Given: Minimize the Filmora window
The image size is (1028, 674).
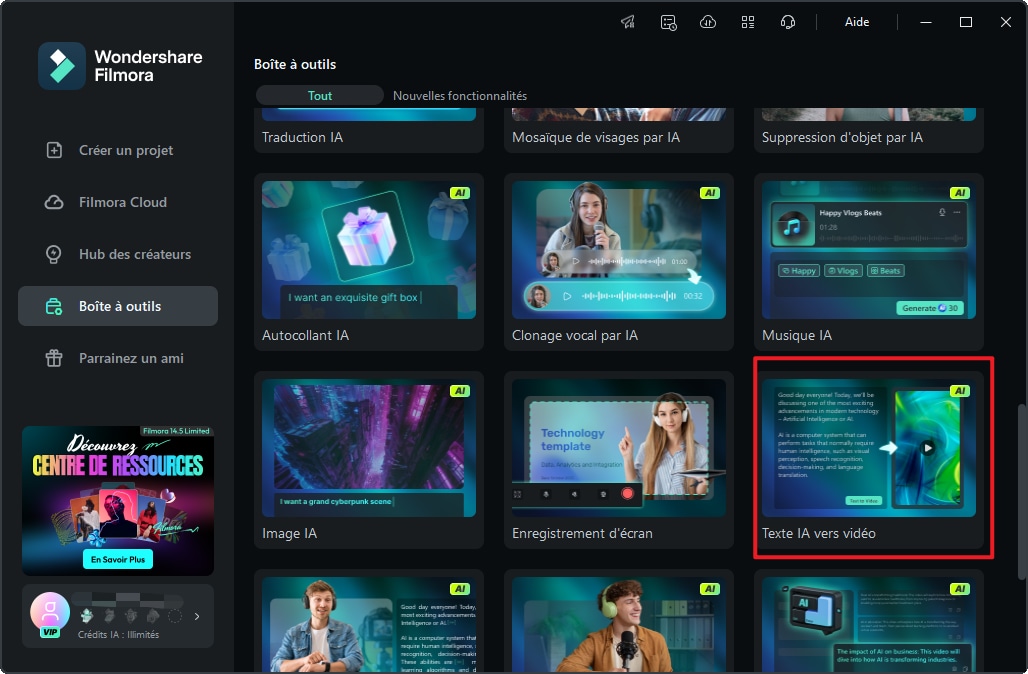Looking at the screenshot, I should pyautogui.click(x=926, y=22).
